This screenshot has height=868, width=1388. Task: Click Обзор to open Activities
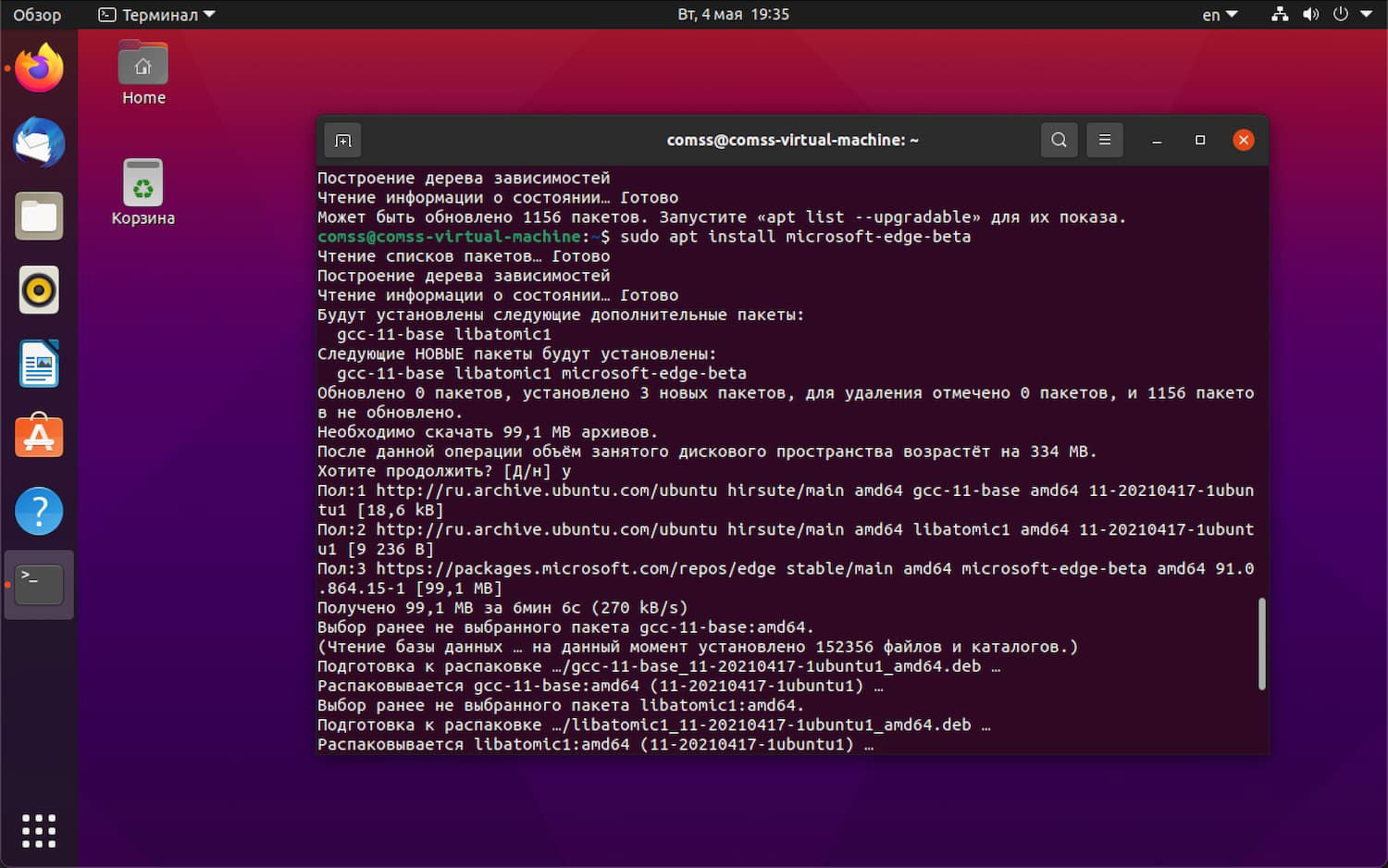point(37,14)
